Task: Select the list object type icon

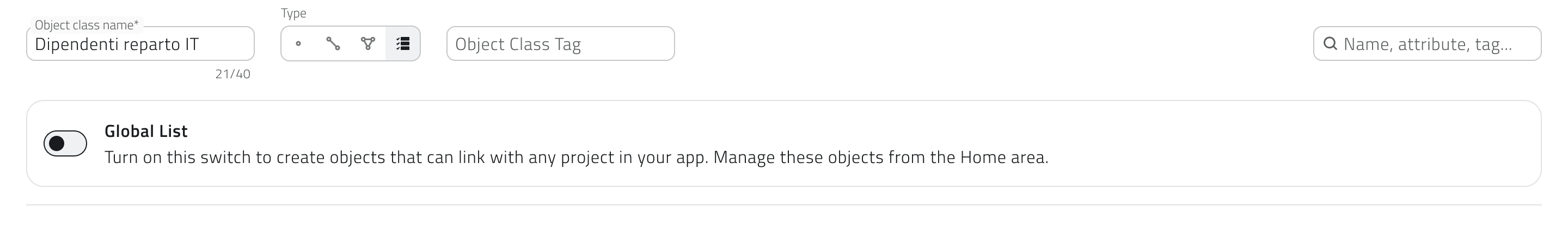Action: pos(402,43)
